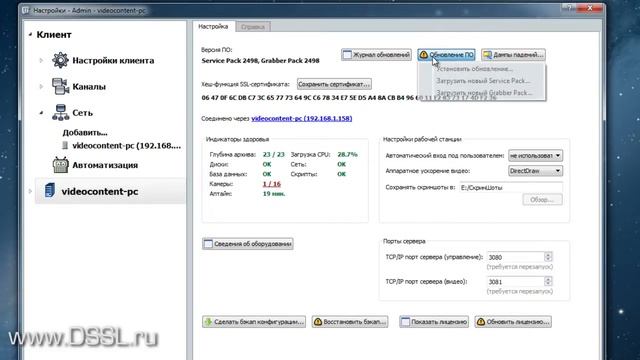
Task: Click Сделать бэкап конфигурации...
Action: pos(254,322)
